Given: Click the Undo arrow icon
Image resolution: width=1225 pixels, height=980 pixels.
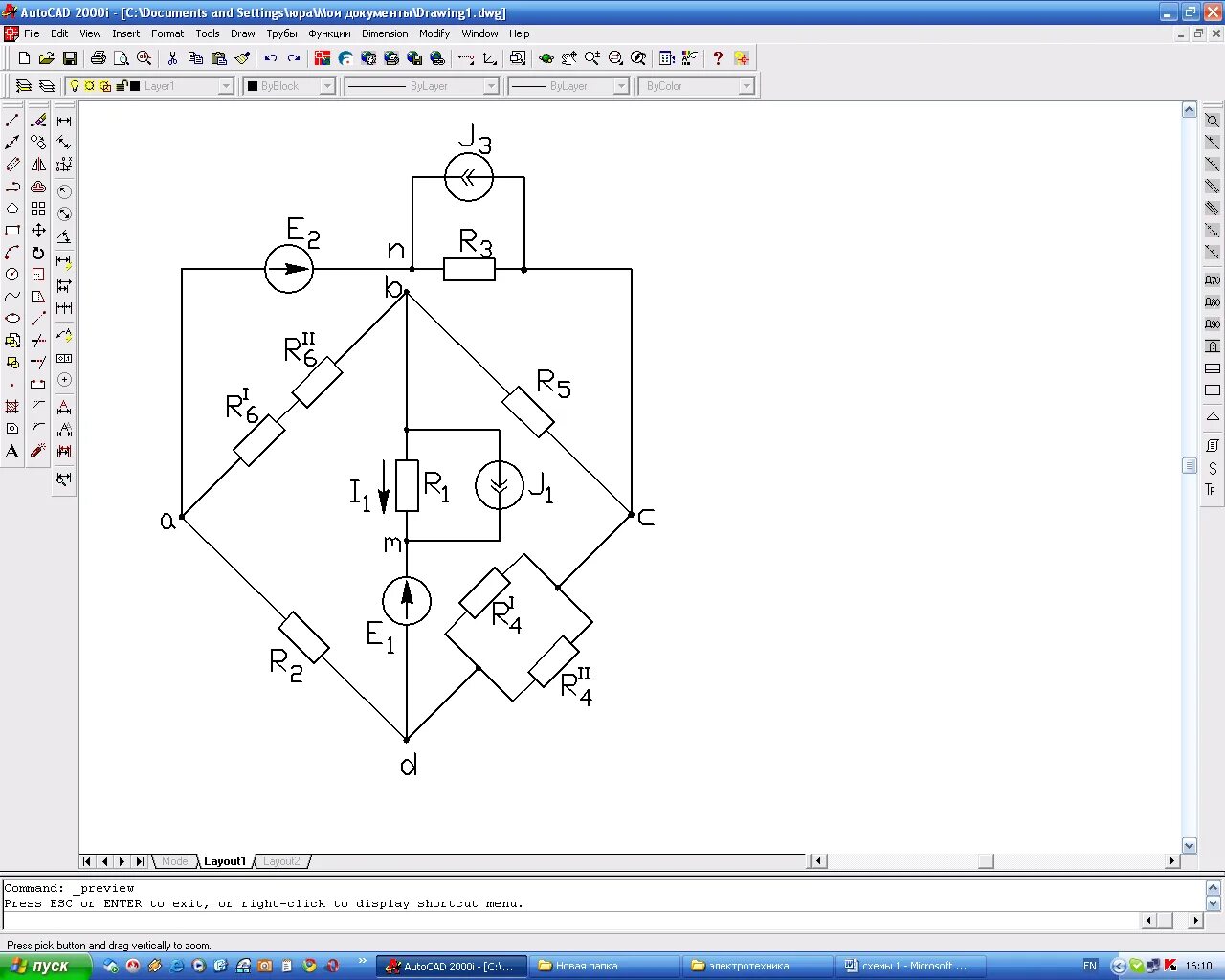Looking at the screenshot, I should tap(271, 58).
